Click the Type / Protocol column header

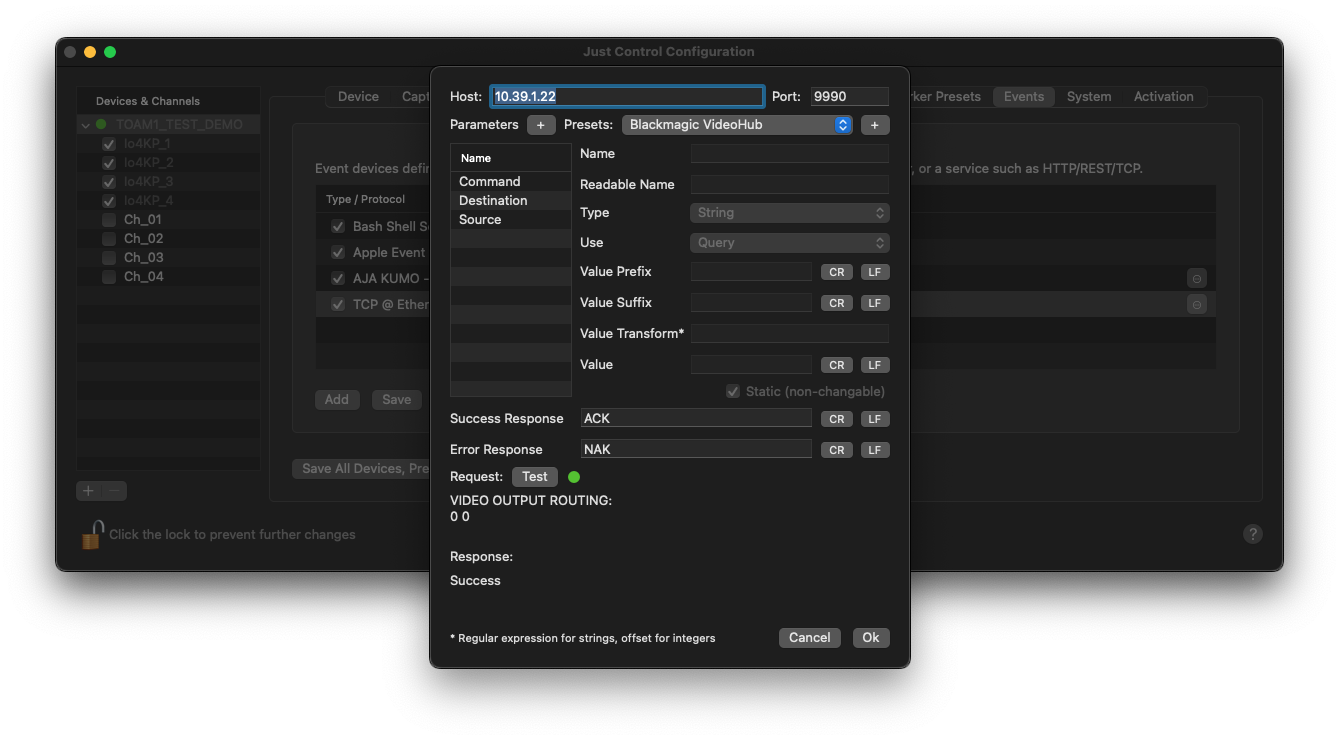tap(365, 199)
